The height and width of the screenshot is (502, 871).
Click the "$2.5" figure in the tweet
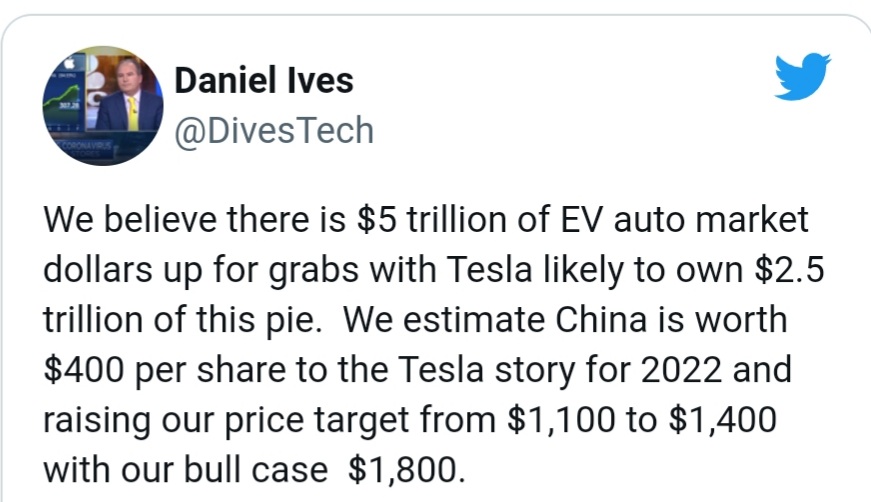tap(789, 270)
